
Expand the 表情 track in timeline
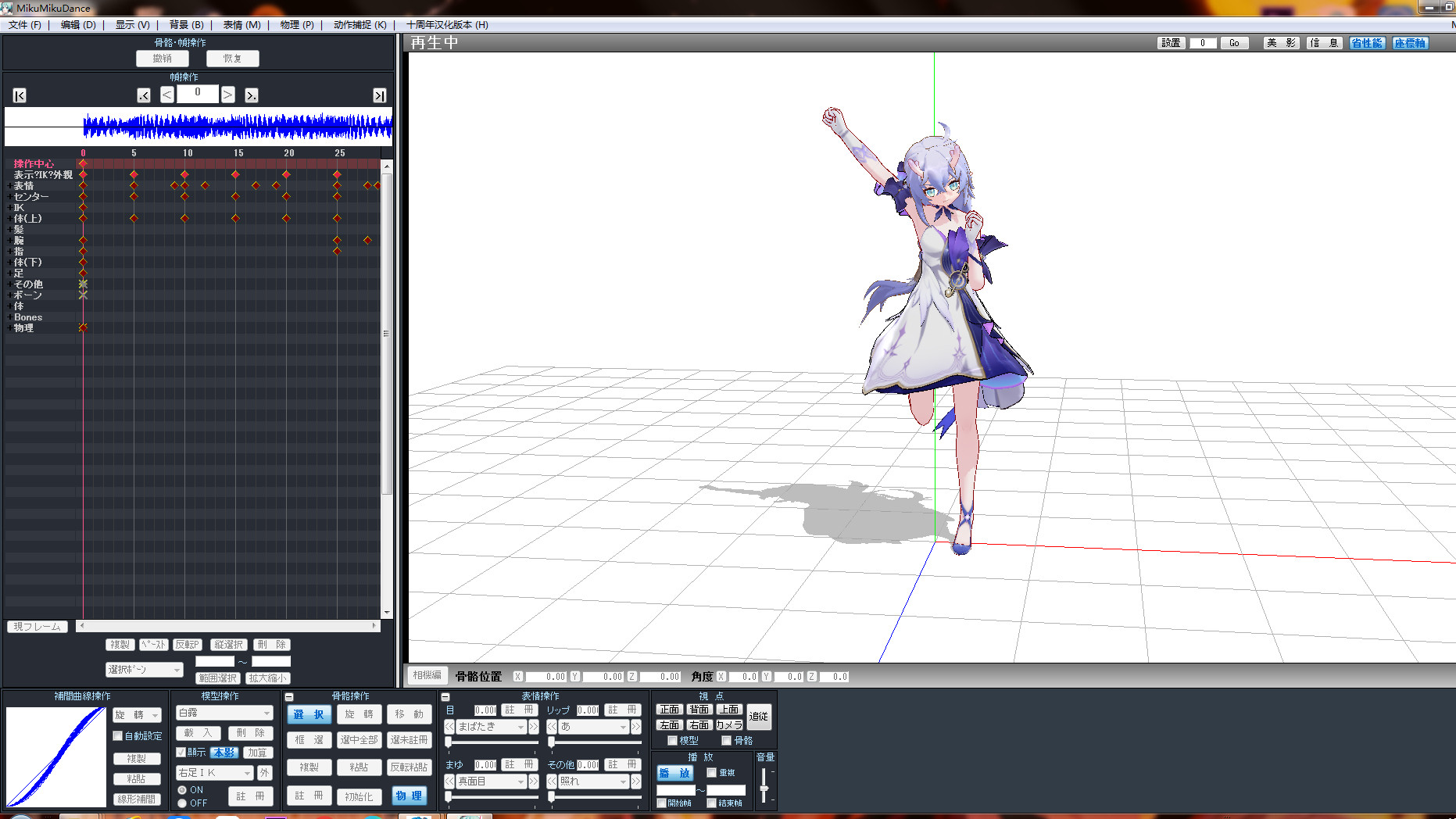[9, 186]
